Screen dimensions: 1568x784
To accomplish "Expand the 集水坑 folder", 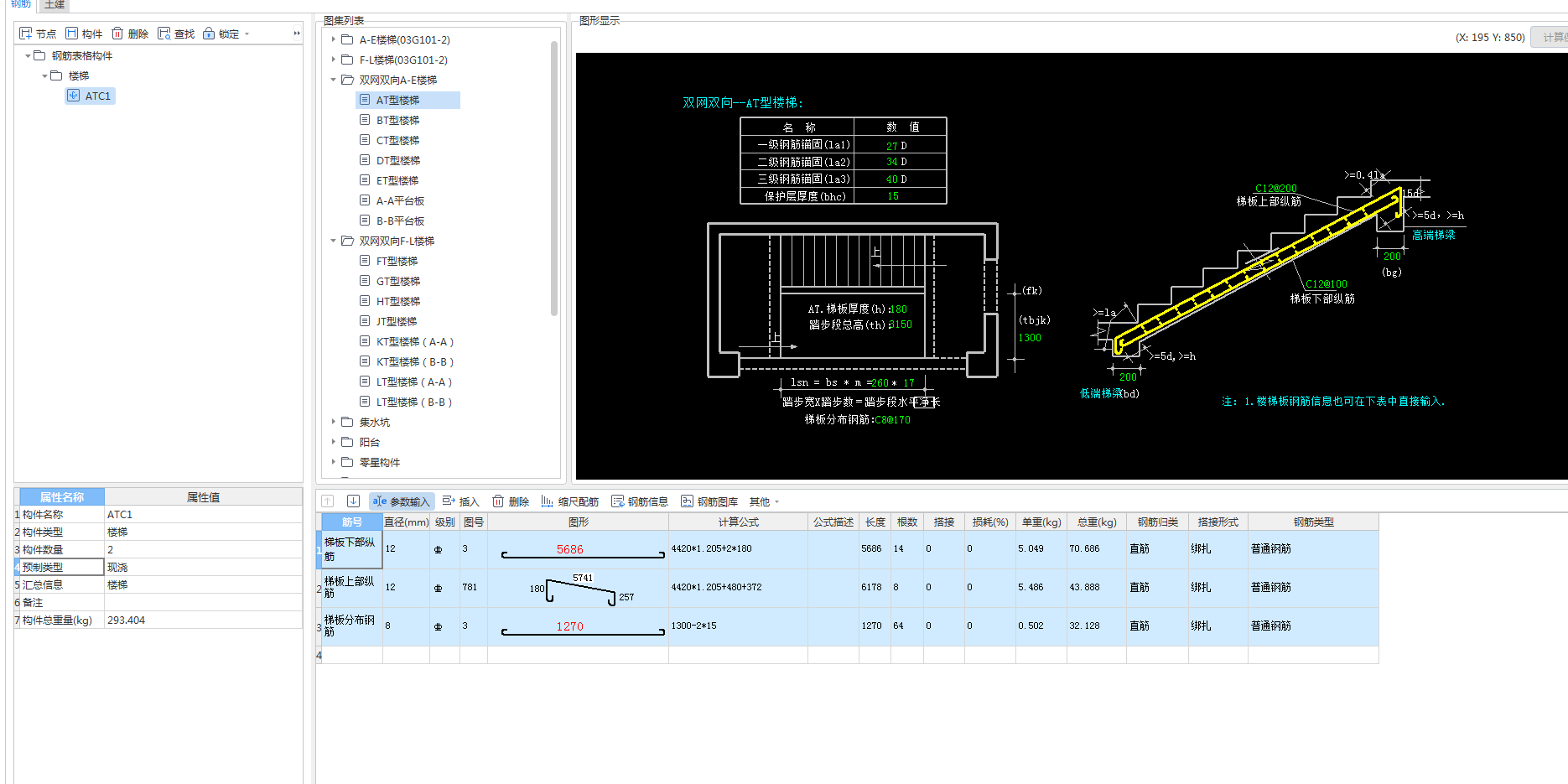I will point(333,422).
